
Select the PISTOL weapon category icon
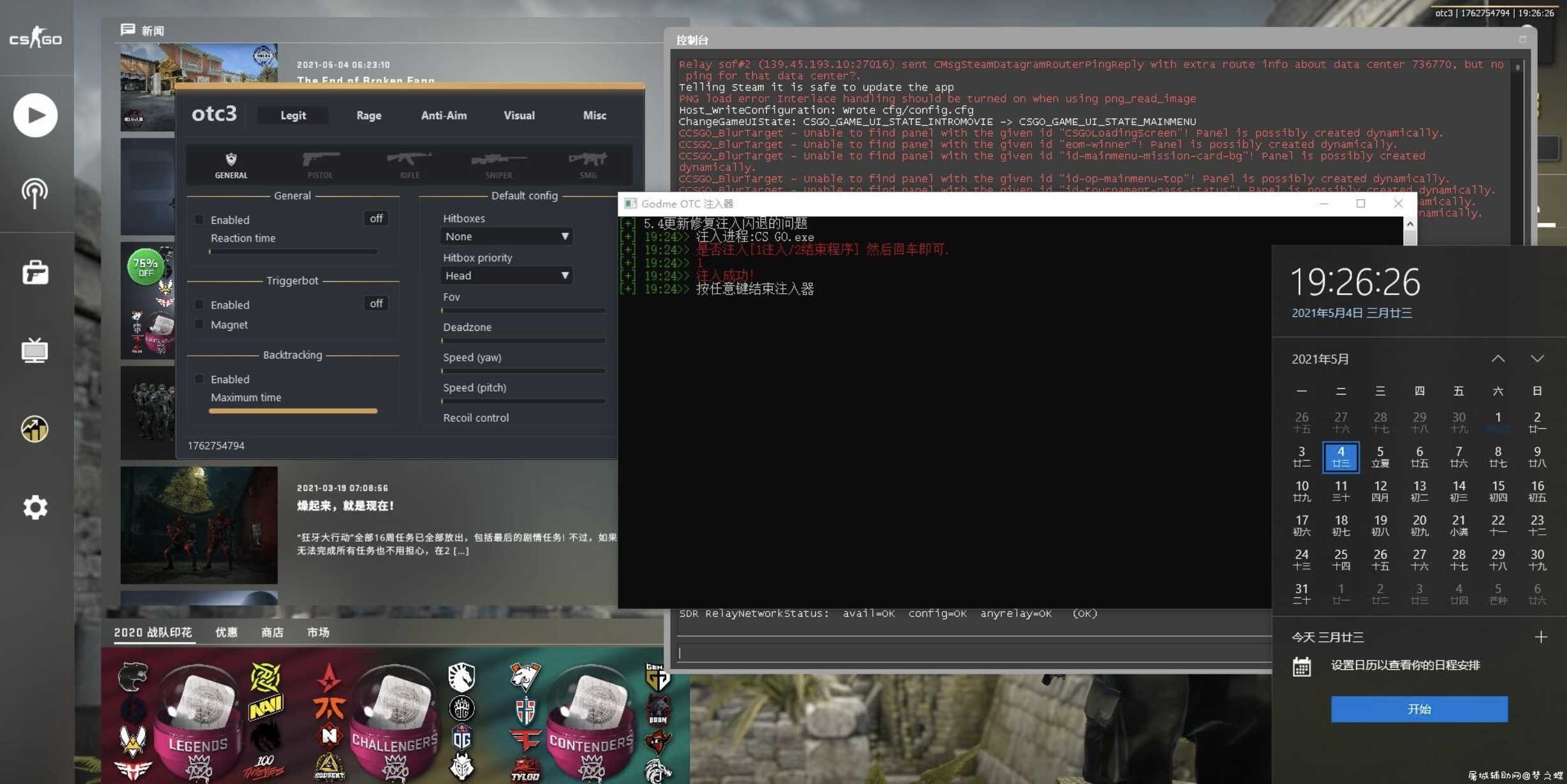pyautogui.click(x=320, y=164)
